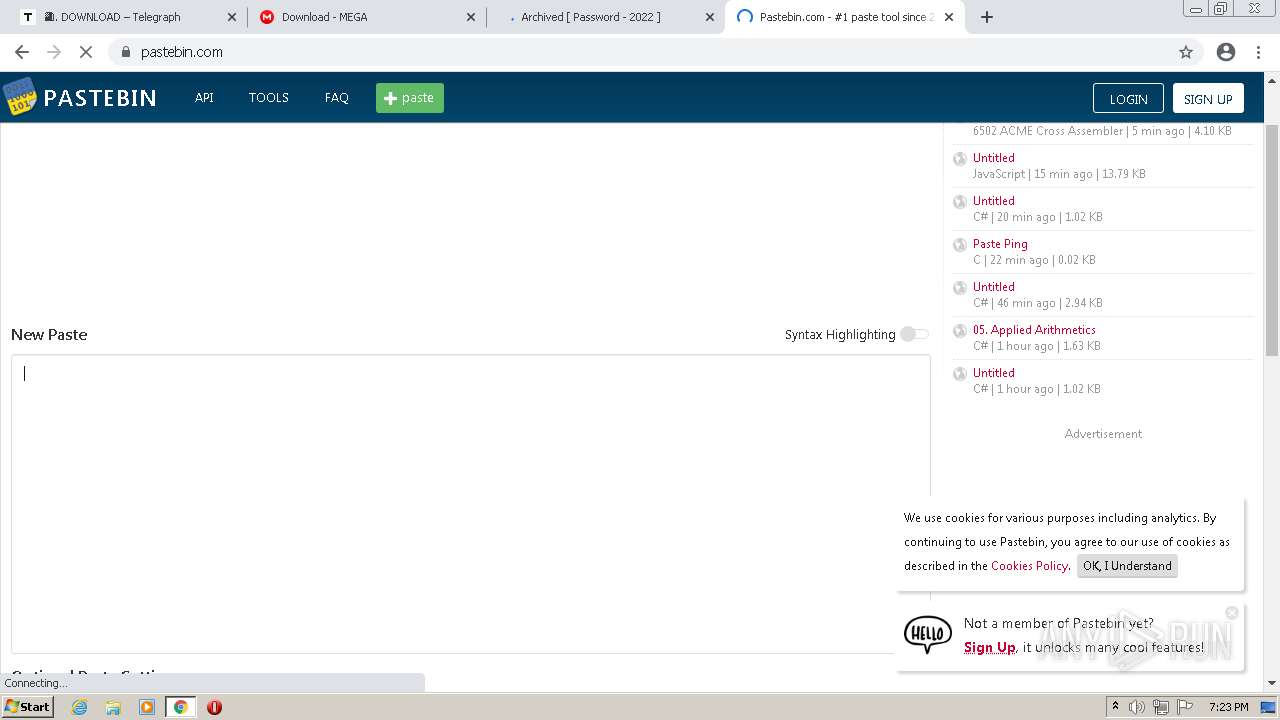Click the Chrome taskbar icon
The width and height of the screenshot is (1280, 720).
point(181,707)
